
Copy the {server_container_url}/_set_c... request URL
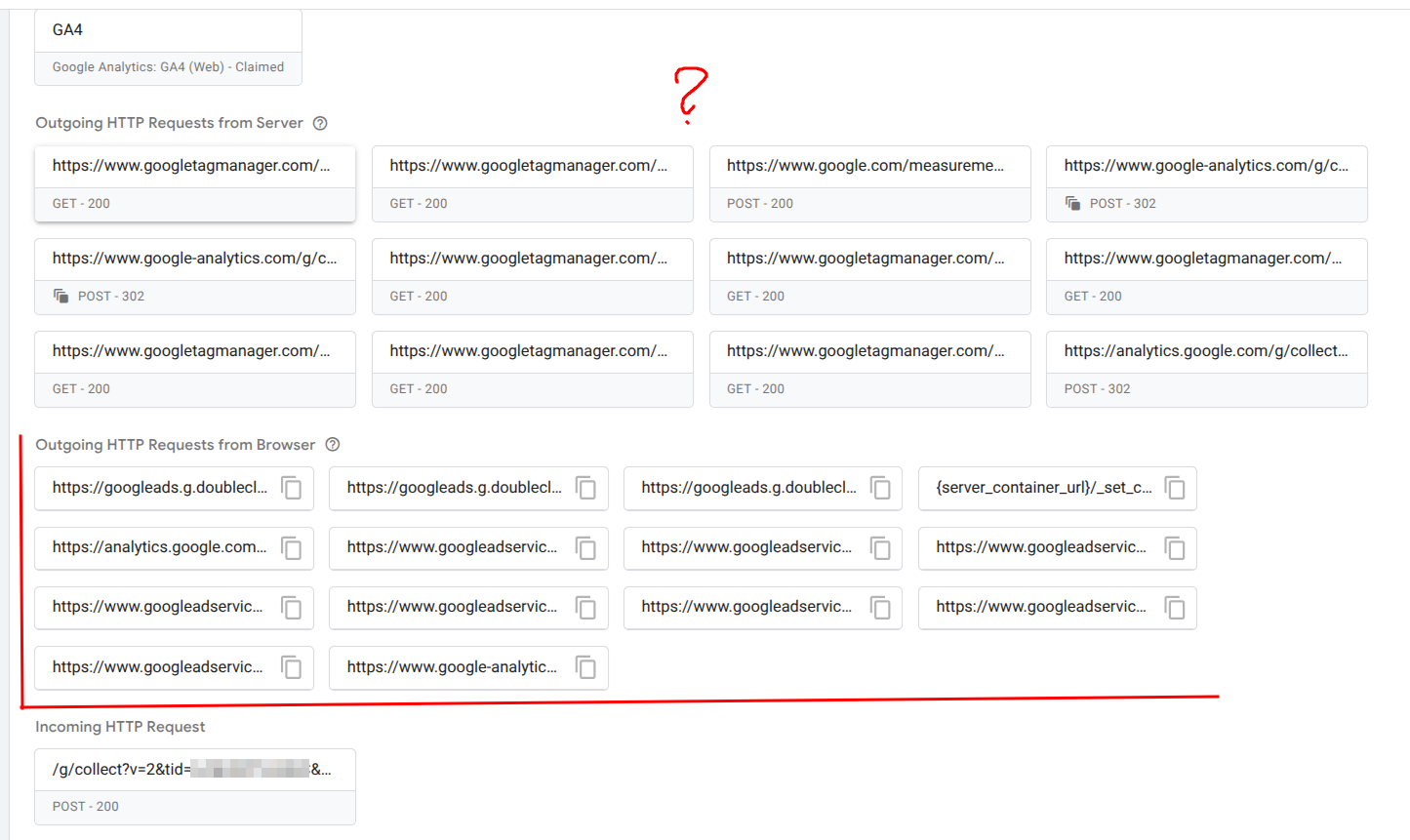[1175, 488]
